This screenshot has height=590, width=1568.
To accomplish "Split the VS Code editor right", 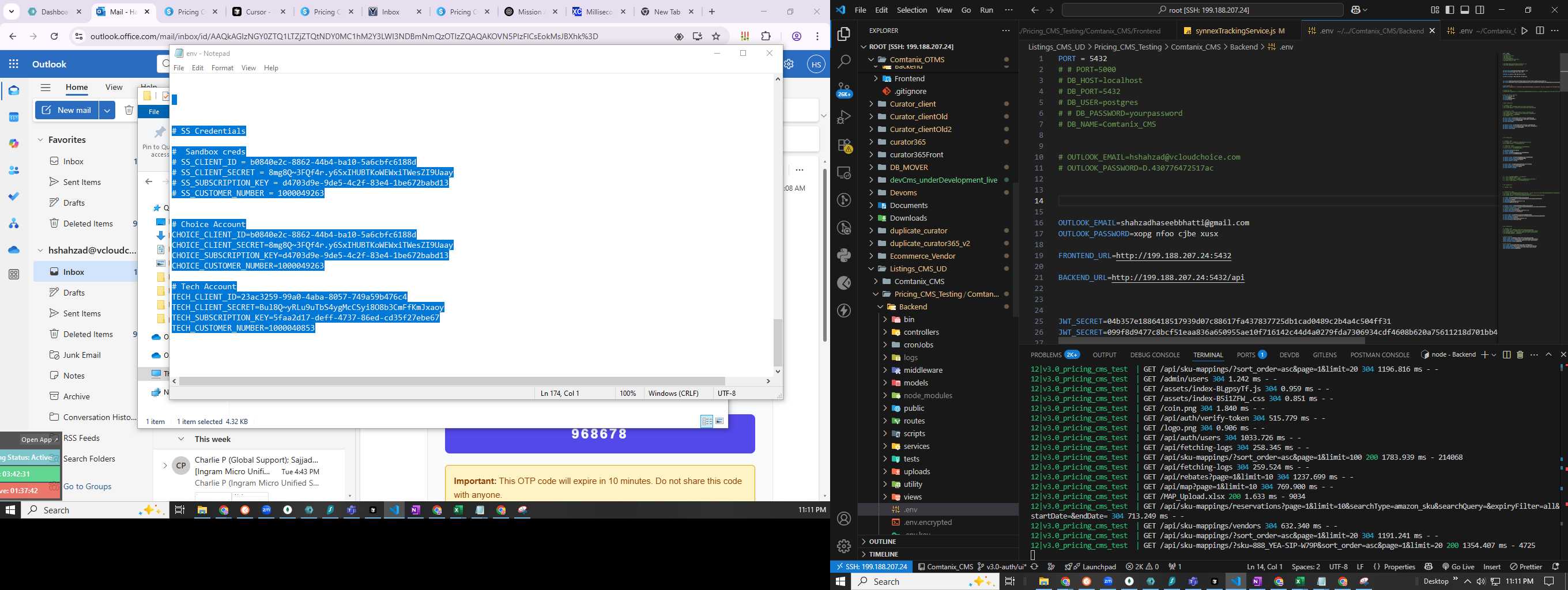I will pyautogui.click(x=1540, y=31).
